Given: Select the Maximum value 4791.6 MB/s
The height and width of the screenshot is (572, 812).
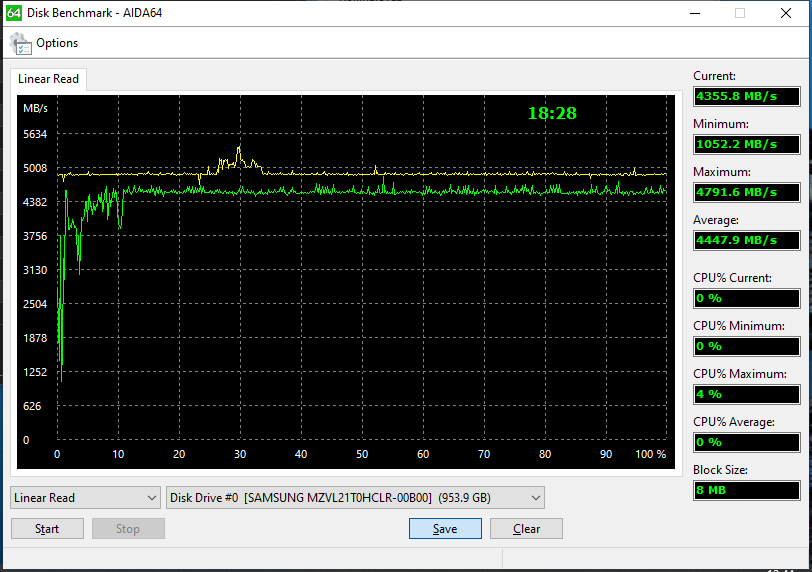Looking at the screenshot, I should [x=747, y=193].
